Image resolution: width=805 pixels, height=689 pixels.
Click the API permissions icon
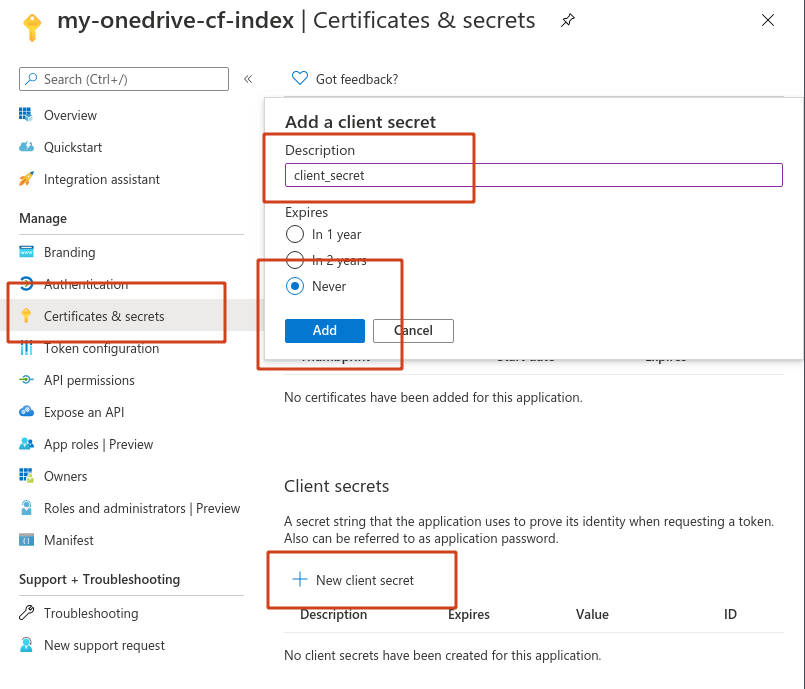[x=26, y=380]
